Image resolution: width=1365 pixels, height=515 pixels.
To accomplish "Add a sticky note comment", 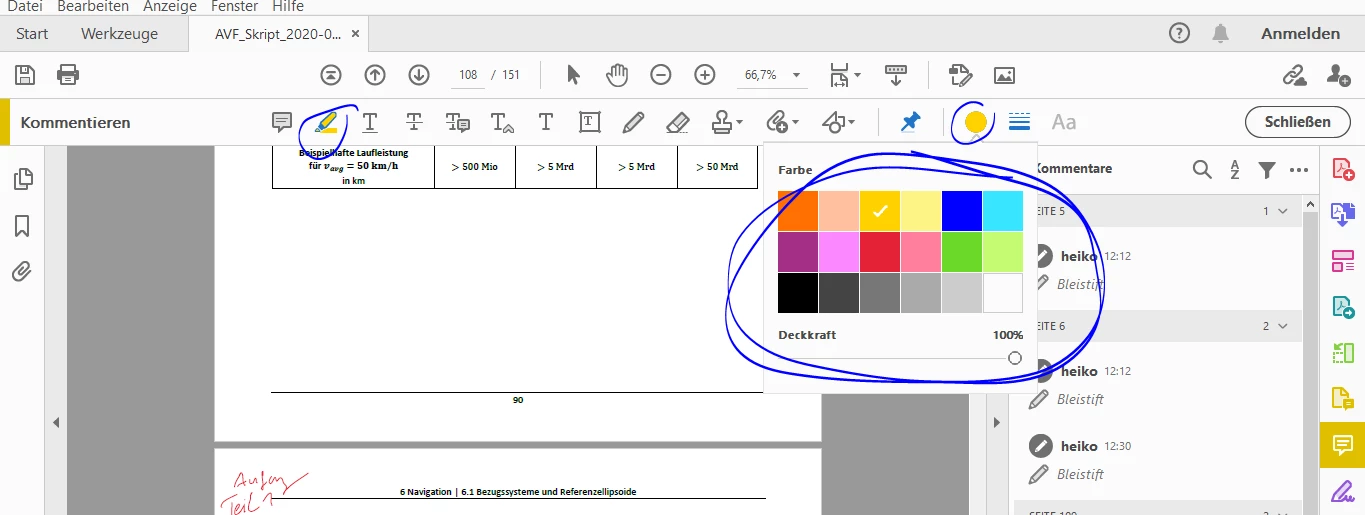I will click(x=282, y=122).
